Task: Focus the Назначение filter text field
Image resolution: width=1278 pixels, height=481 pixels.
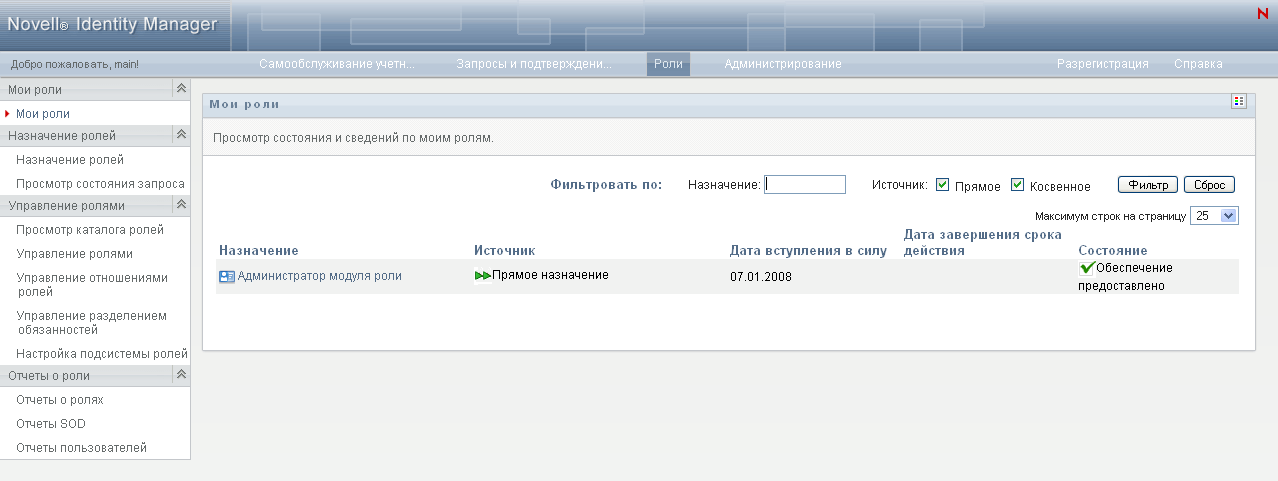Action: coord(805,185)
